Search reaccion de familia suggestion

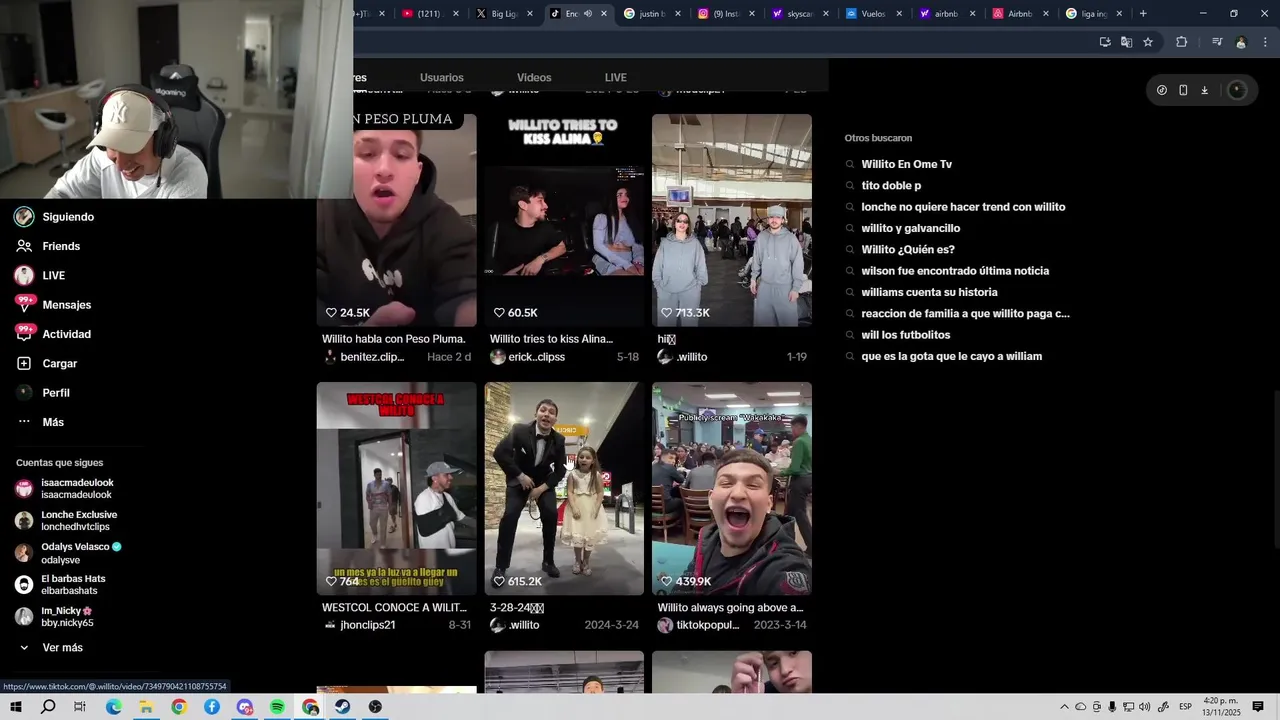(965, 314)
